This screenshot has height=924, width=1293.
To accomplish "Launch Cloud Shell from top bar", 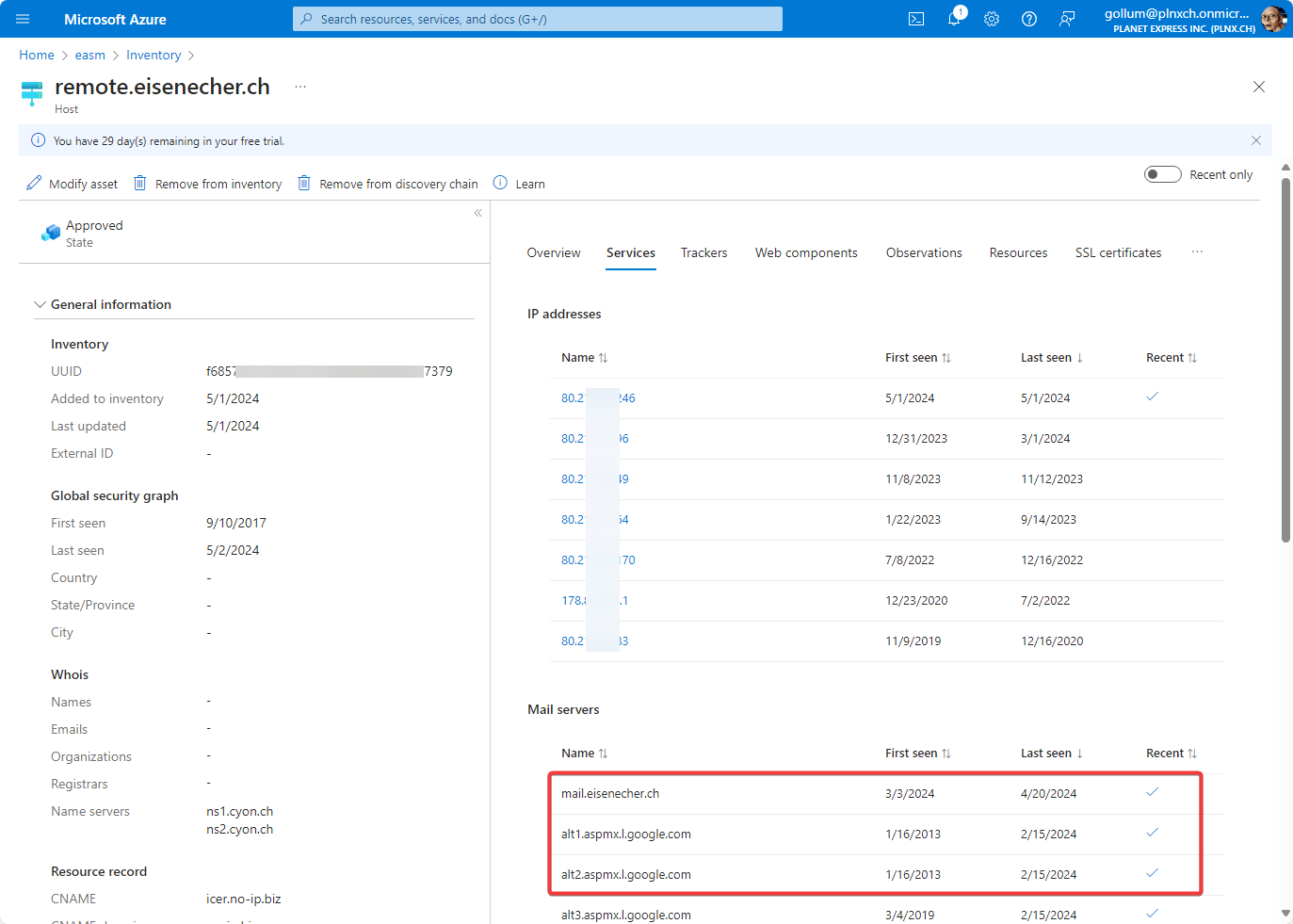I will (915, 19).
